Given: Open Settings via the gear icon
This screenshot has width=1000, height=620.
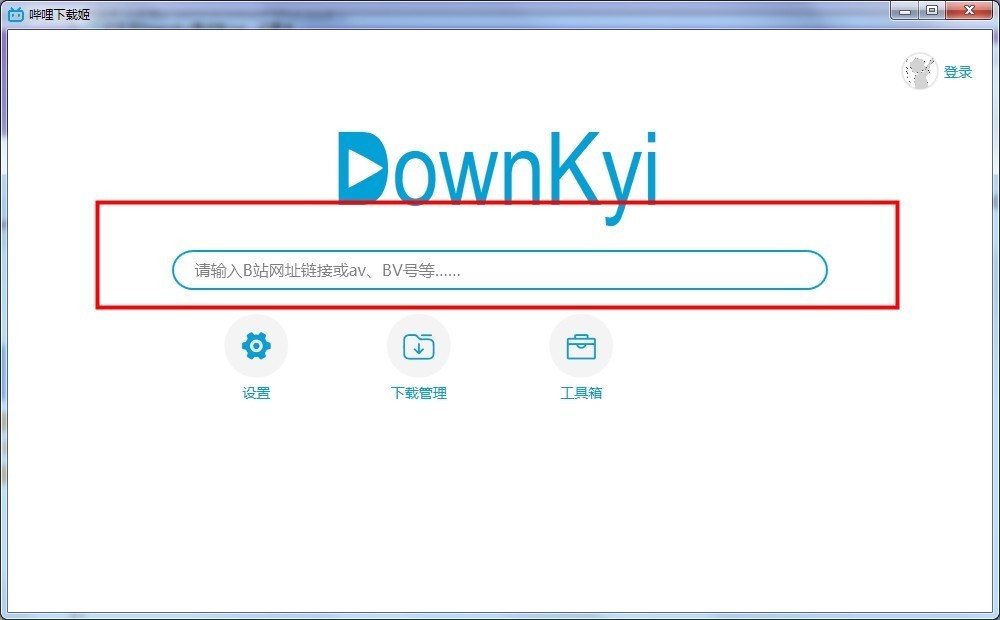Looking at the screenshot, I should (256, 346).
